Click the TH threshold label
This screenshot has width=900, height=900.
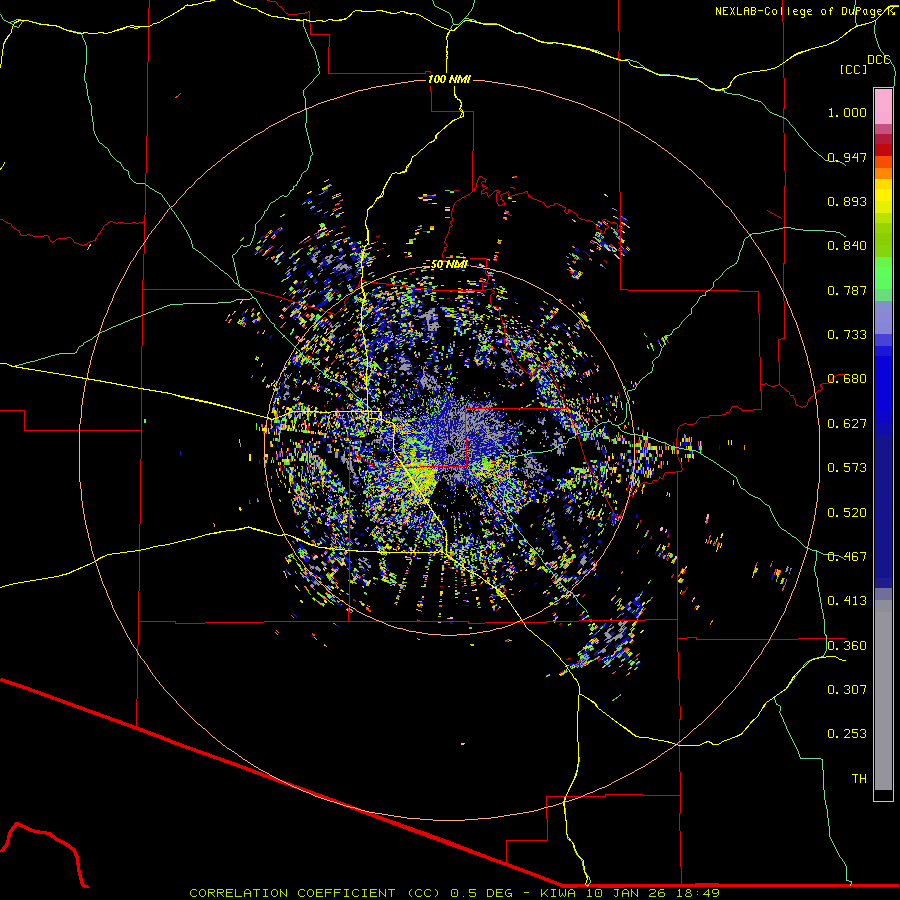(x=859, y=779)
